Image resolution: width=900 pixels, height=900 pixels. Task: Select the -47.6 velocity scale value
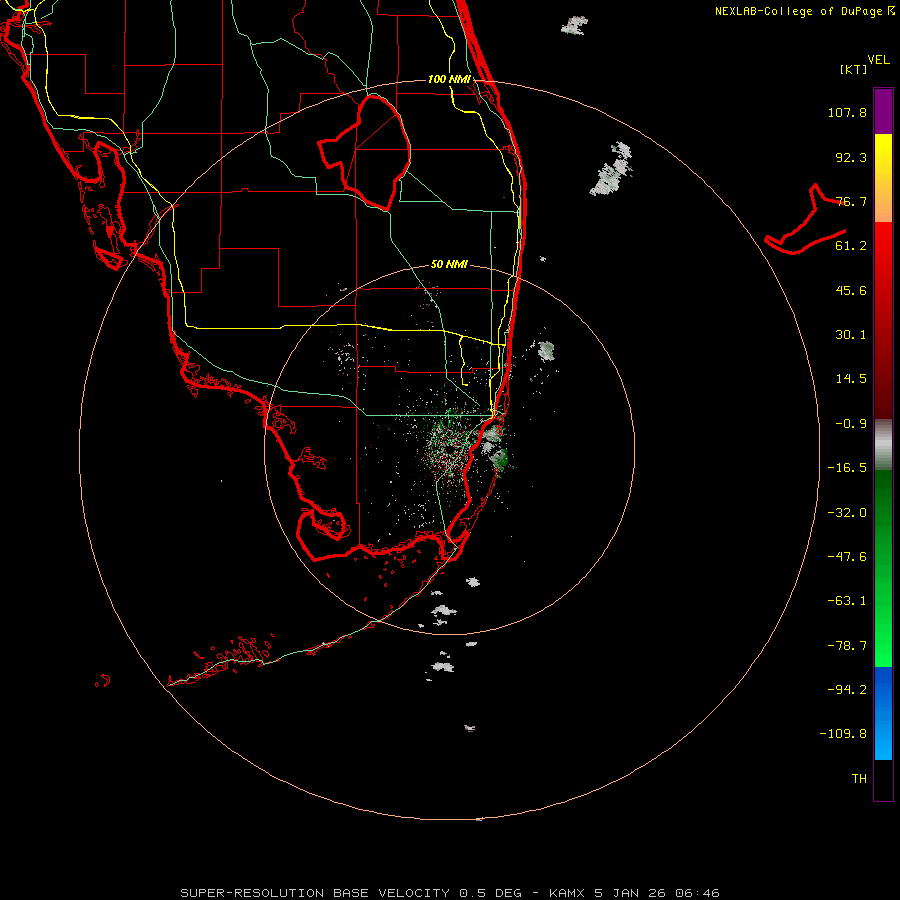pos(847,557)
